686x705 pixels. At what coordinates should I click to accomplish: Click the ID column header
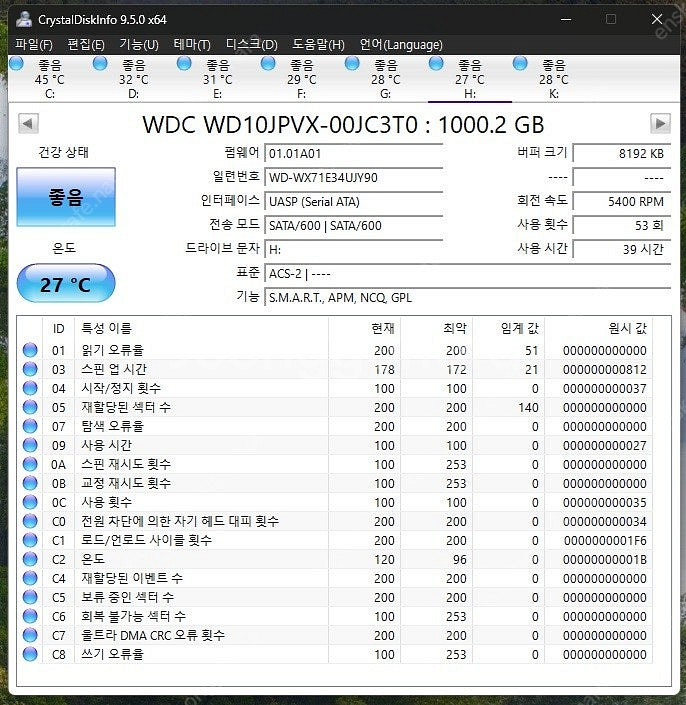point(58,328)
